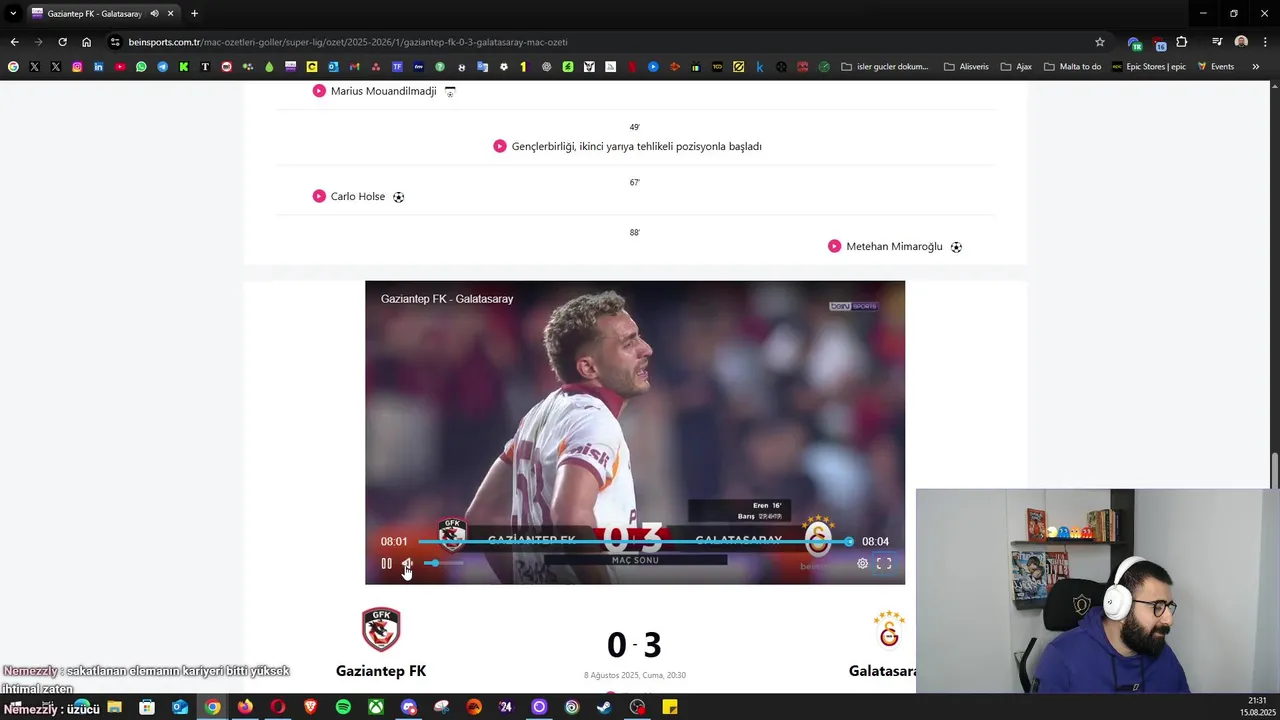Viewport: 1280px width, 720px height.
Task: Open Microsoft Store from the taskbar
Action: [147, 707]
